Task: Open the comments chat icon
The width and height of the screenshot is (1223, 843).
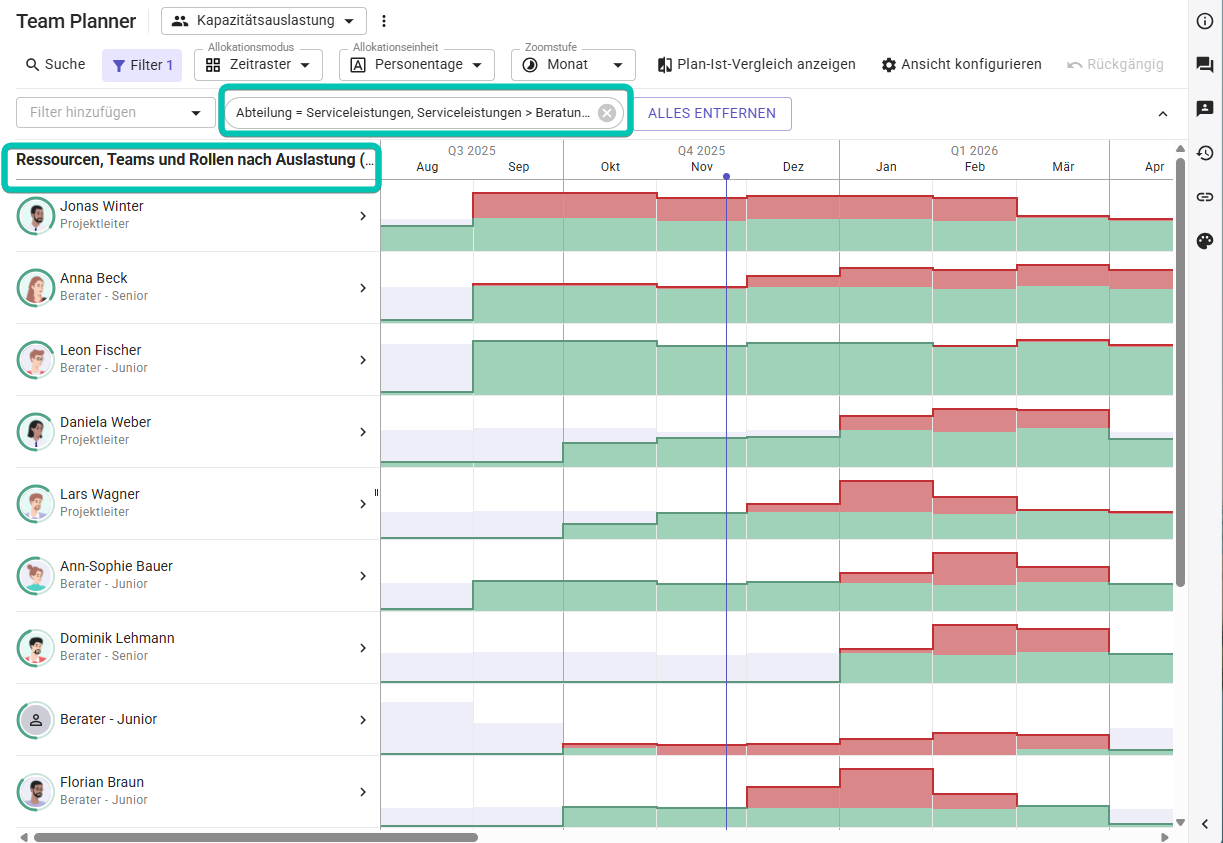Action: click(1205, 65)
